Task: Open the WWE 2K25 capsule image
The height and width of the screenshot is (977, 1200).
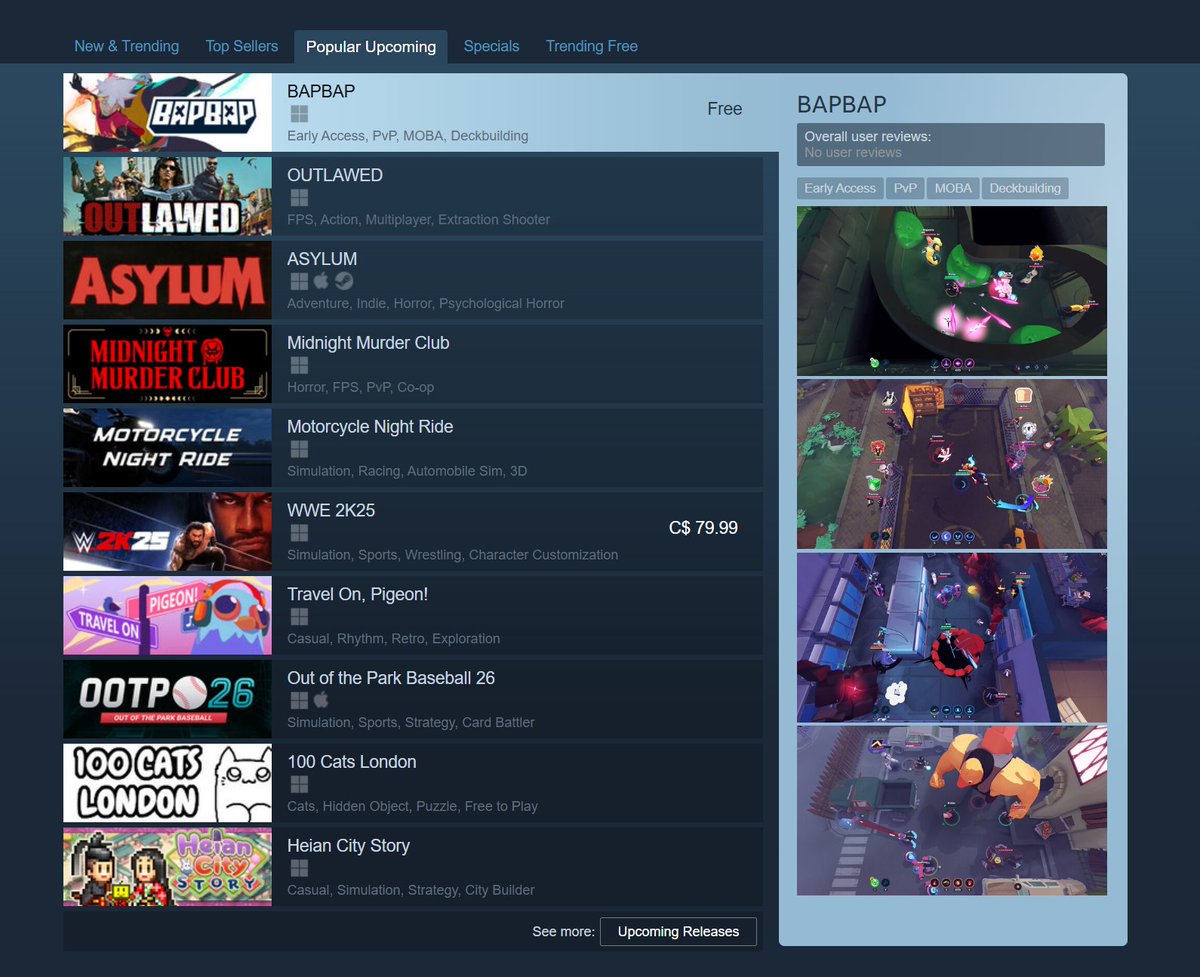Action: pos(167,531)
